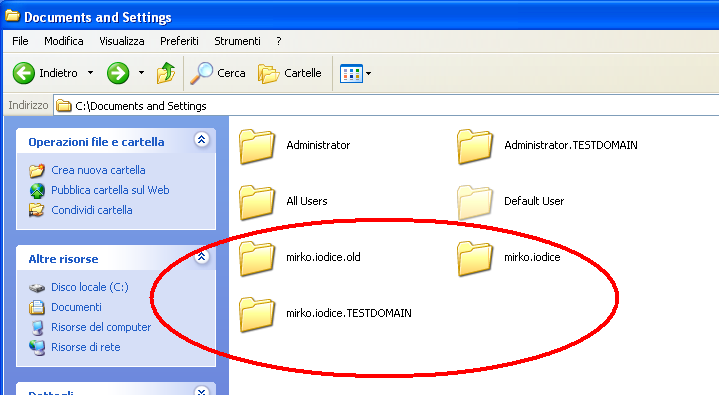Click the Risorse di rete icon

tap(37, 347)
